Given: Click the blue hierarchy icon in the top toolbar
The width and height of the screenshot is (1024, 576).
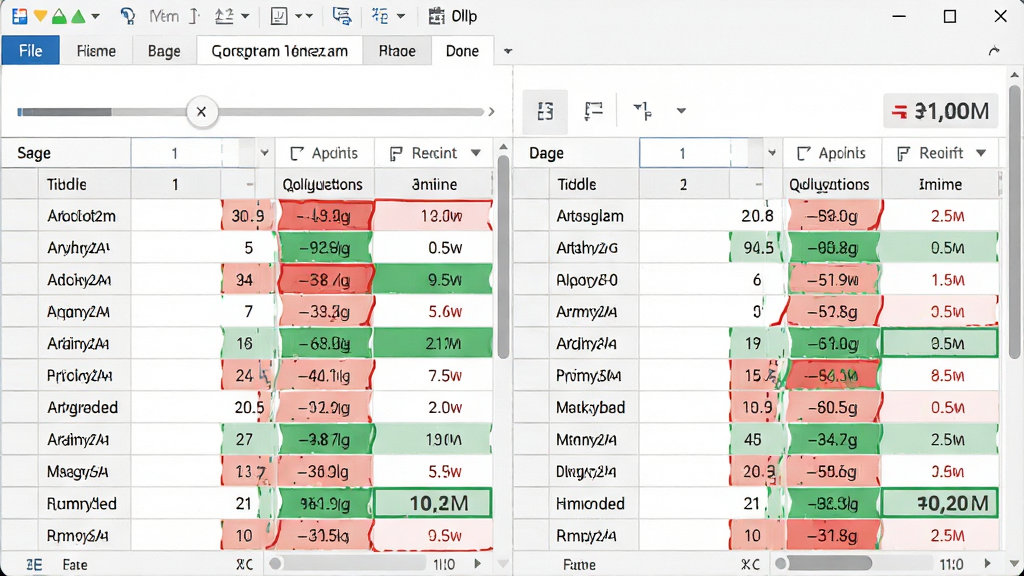Looking at the screenshot, I should click(380, 16).
